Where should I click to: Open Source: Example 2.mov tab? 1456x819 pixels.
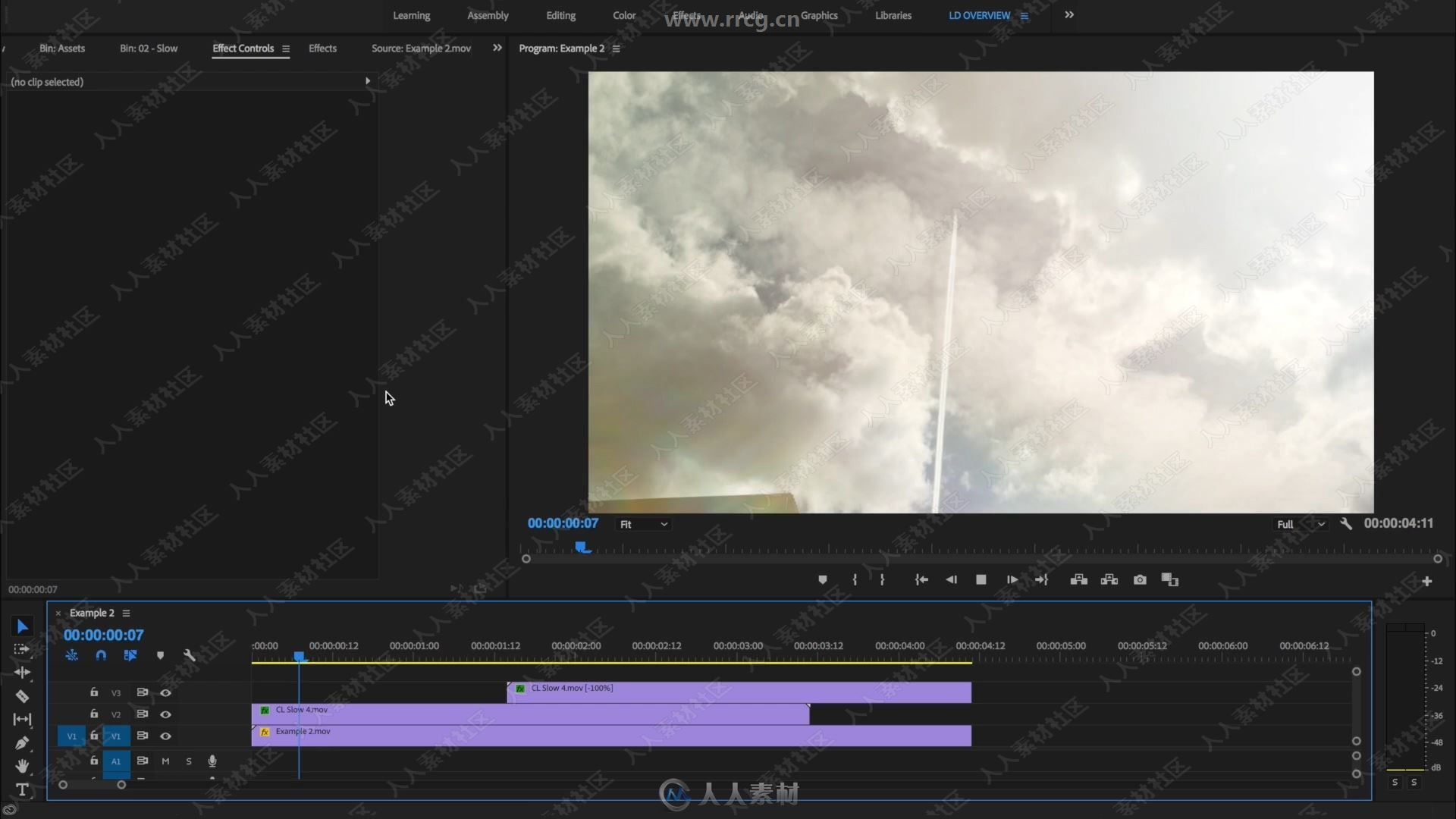point(421,48)
